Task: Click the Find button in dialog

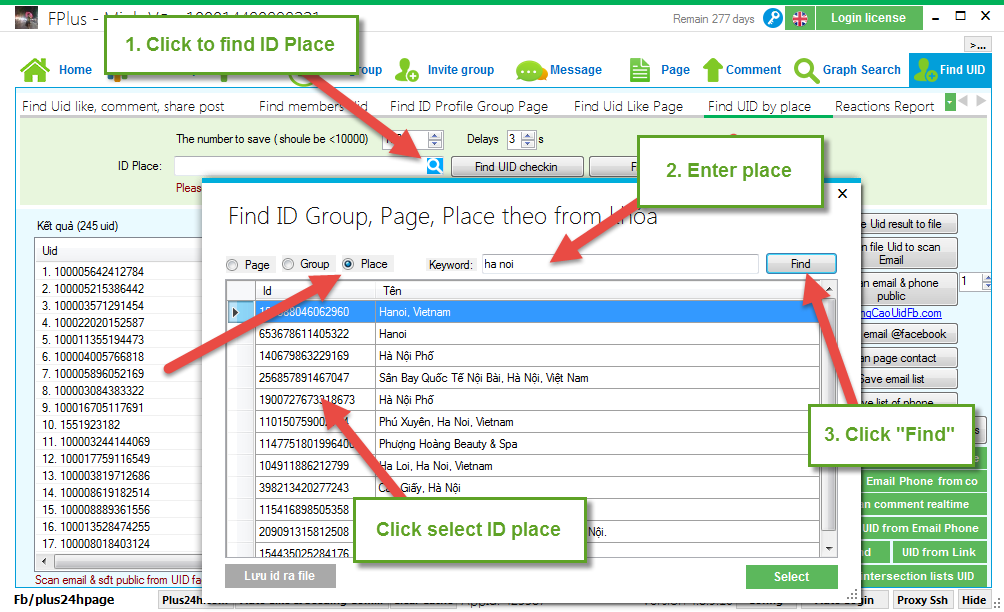Action: 801,264
